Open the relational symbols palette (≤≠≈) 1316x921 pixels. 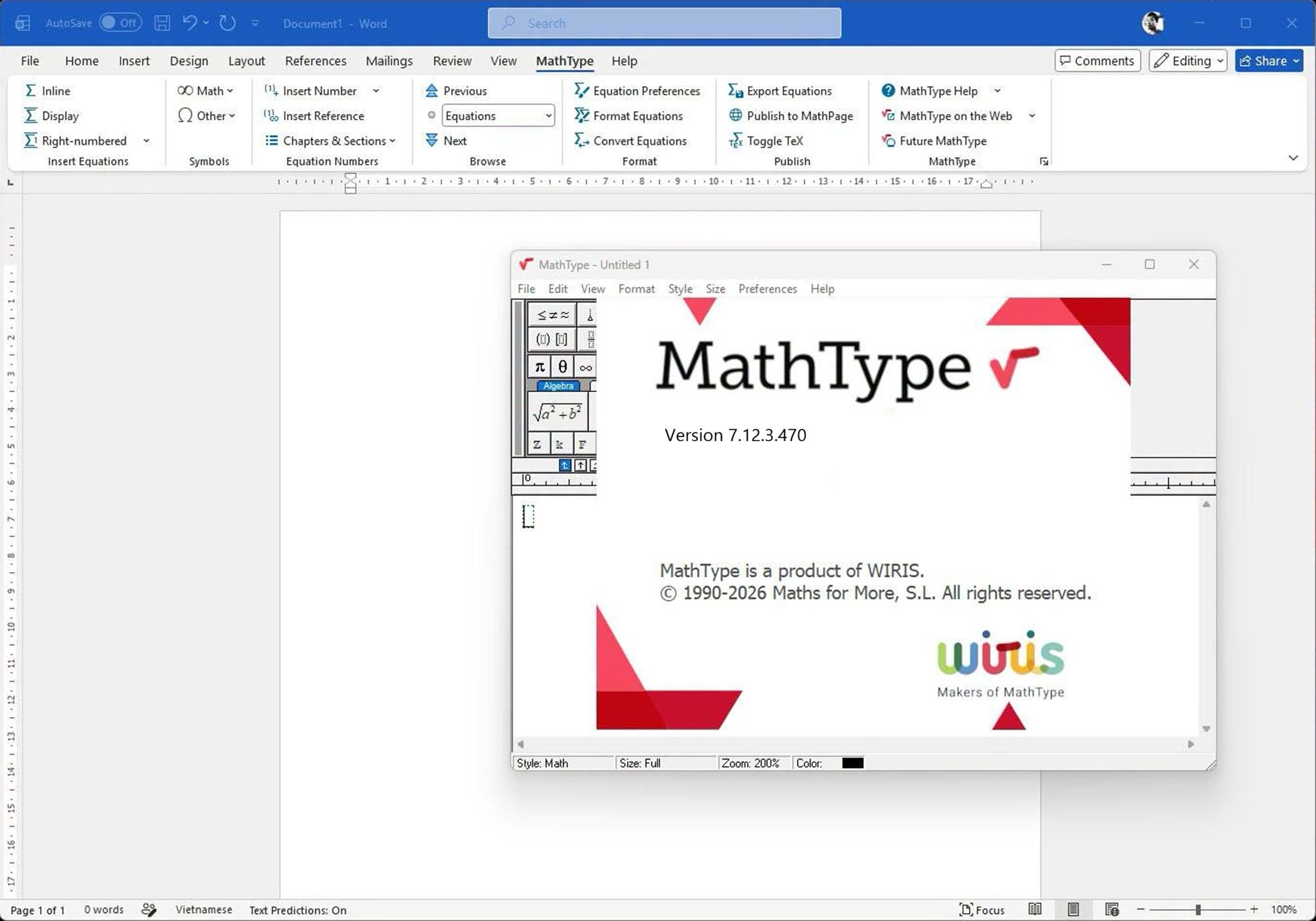coord(552,315)
